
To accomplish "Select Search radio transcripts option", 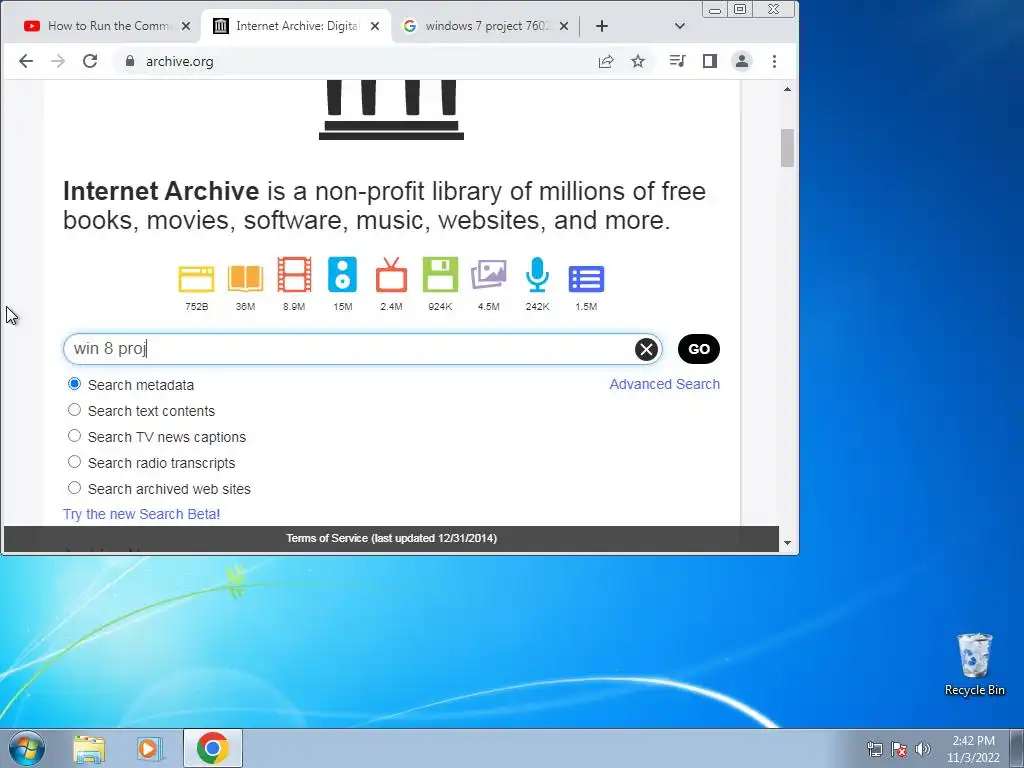I will (x=74, y=462).
